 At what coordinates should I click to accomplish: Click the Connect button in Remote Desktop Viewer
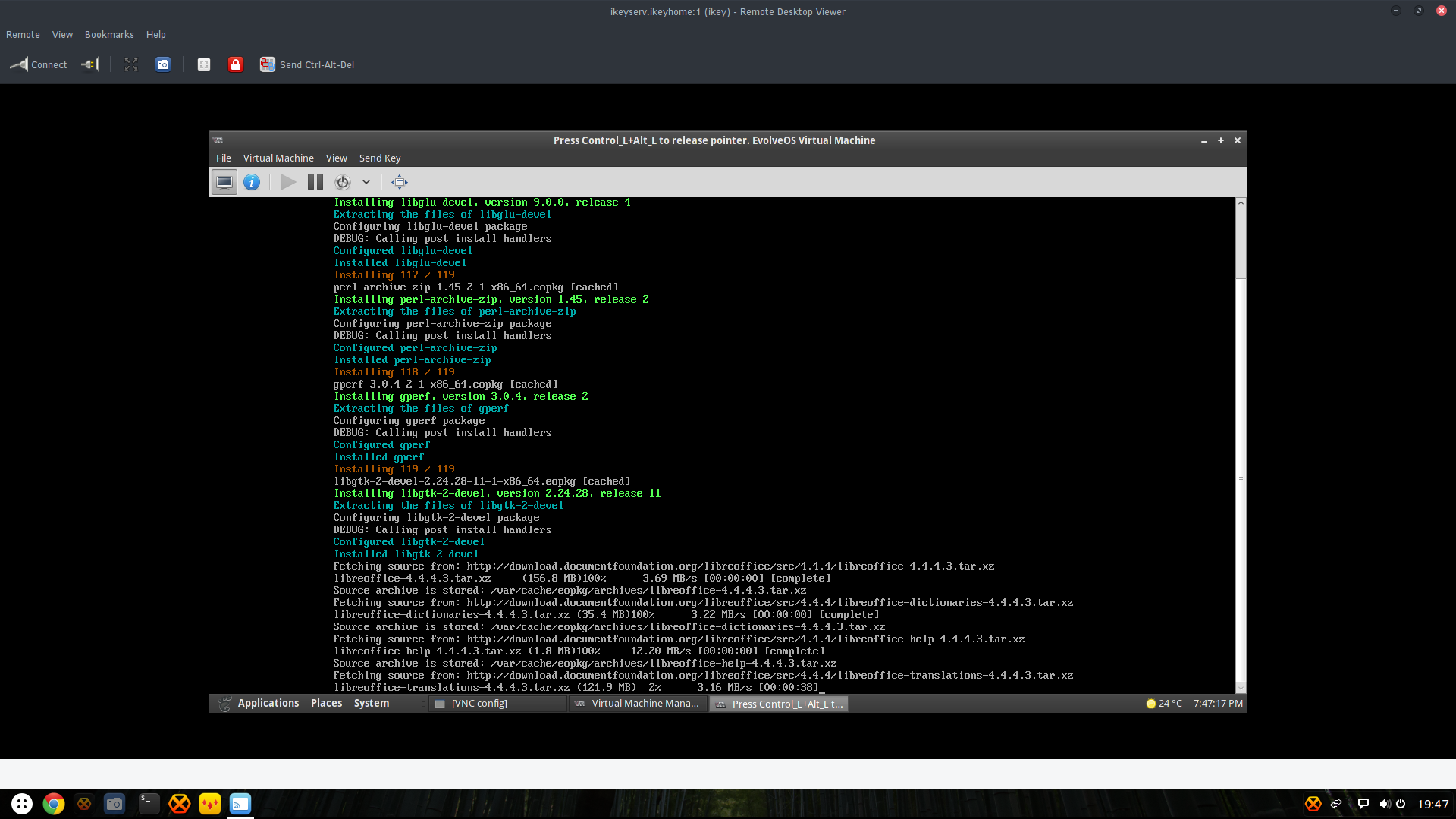(x=38, y=65)
